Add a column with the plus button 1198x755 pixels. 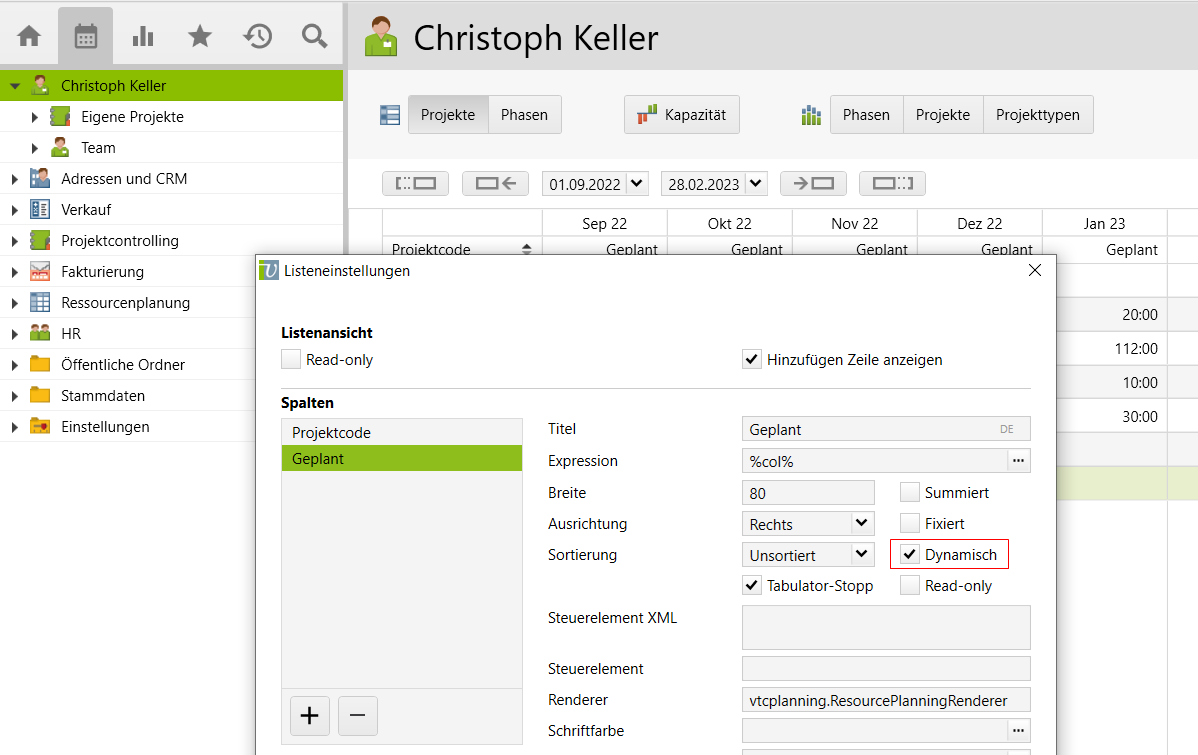(x=309, y=716)
